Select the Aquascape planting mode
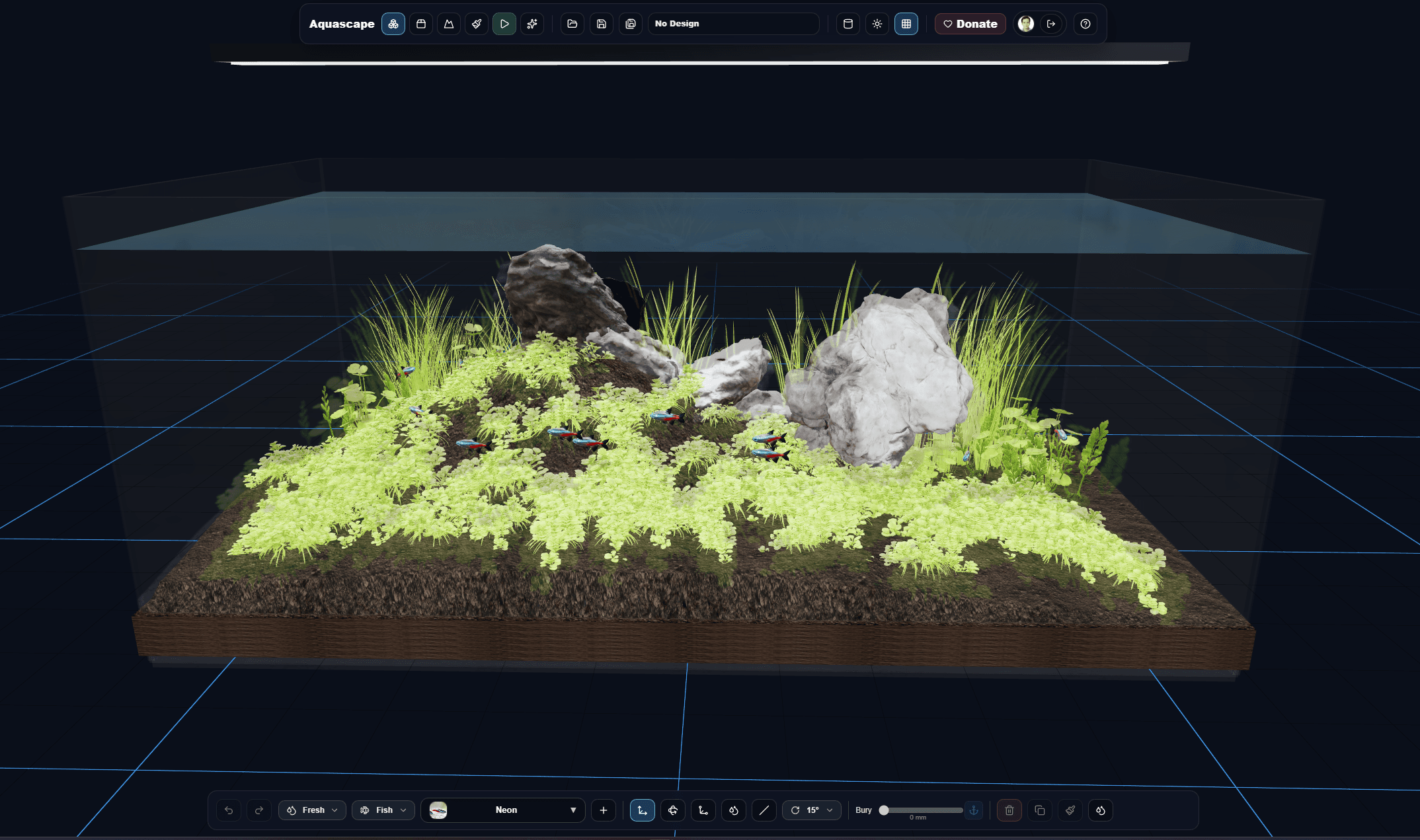The image size is (1420, 840). [x=393, y=24]
